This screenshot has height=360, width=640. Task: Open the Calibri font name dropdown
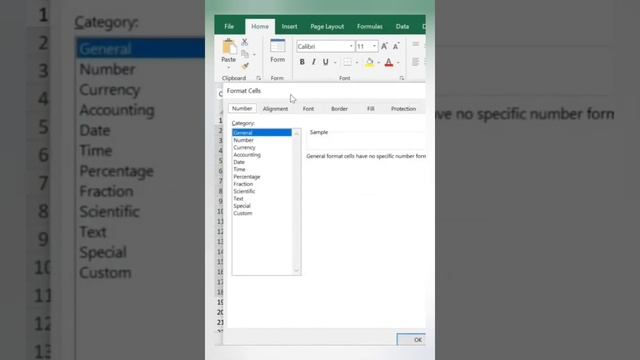pos(351,47)
